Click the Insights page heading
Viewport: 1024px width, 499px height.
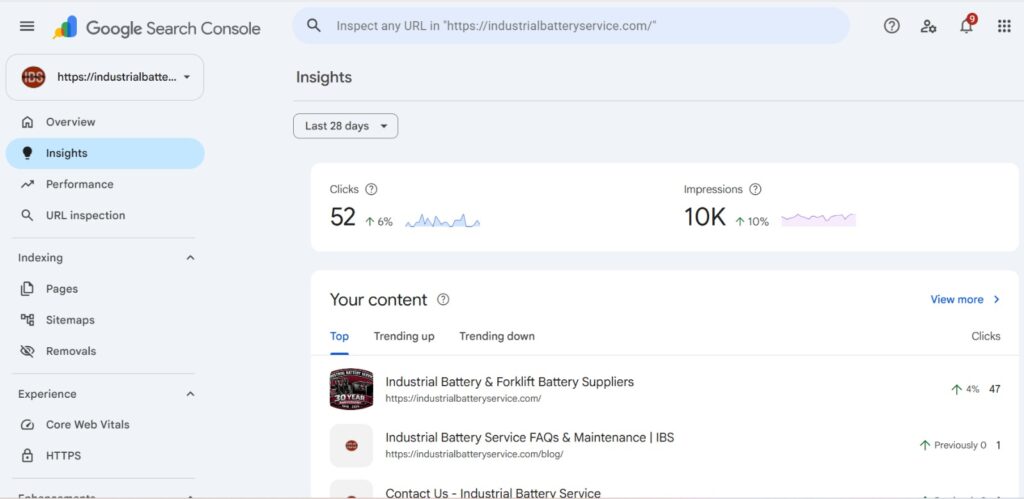click(x=324, y=77)
